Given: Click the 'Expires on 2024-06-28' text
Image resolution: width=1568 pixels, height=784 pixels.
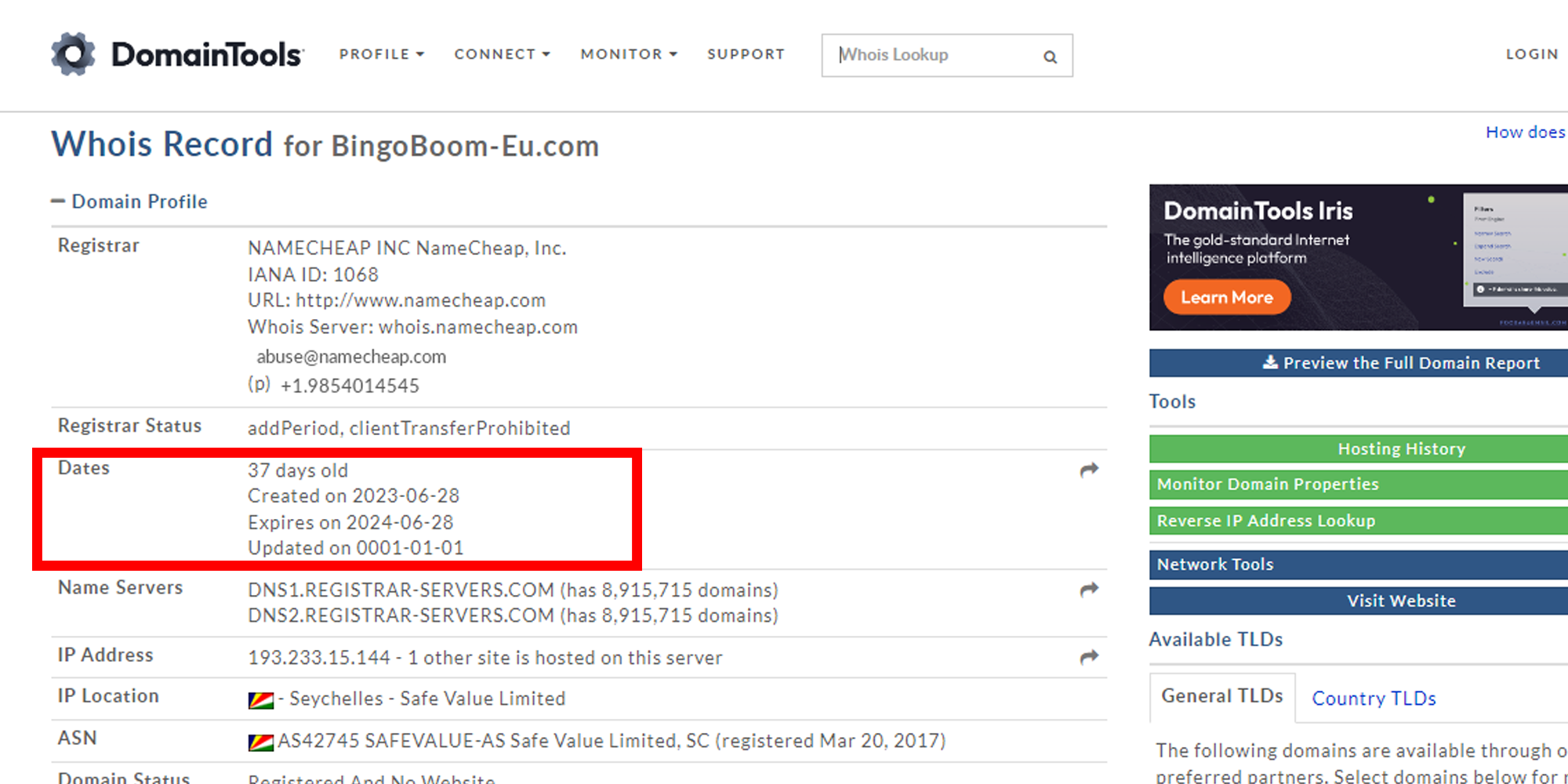Looking at the screenshot, I should [x=350, y=522].
